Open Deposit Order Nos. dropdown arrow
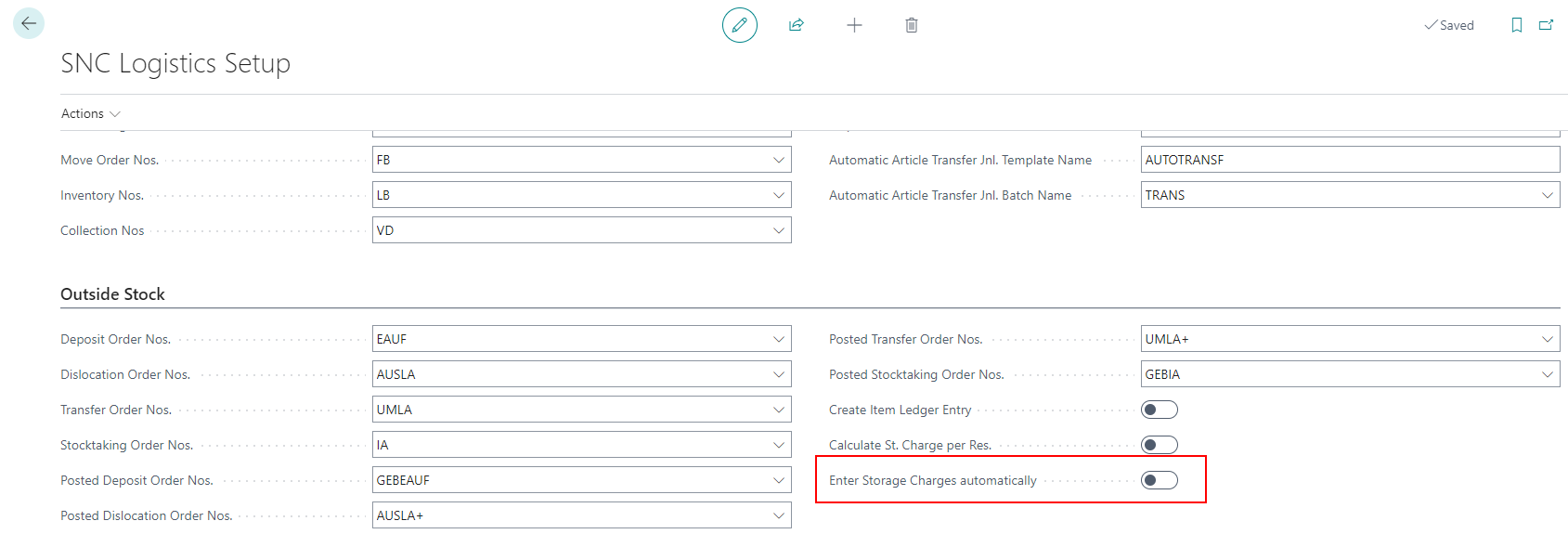This screenshot has height=560, width=1568. [x=778, y=339]
